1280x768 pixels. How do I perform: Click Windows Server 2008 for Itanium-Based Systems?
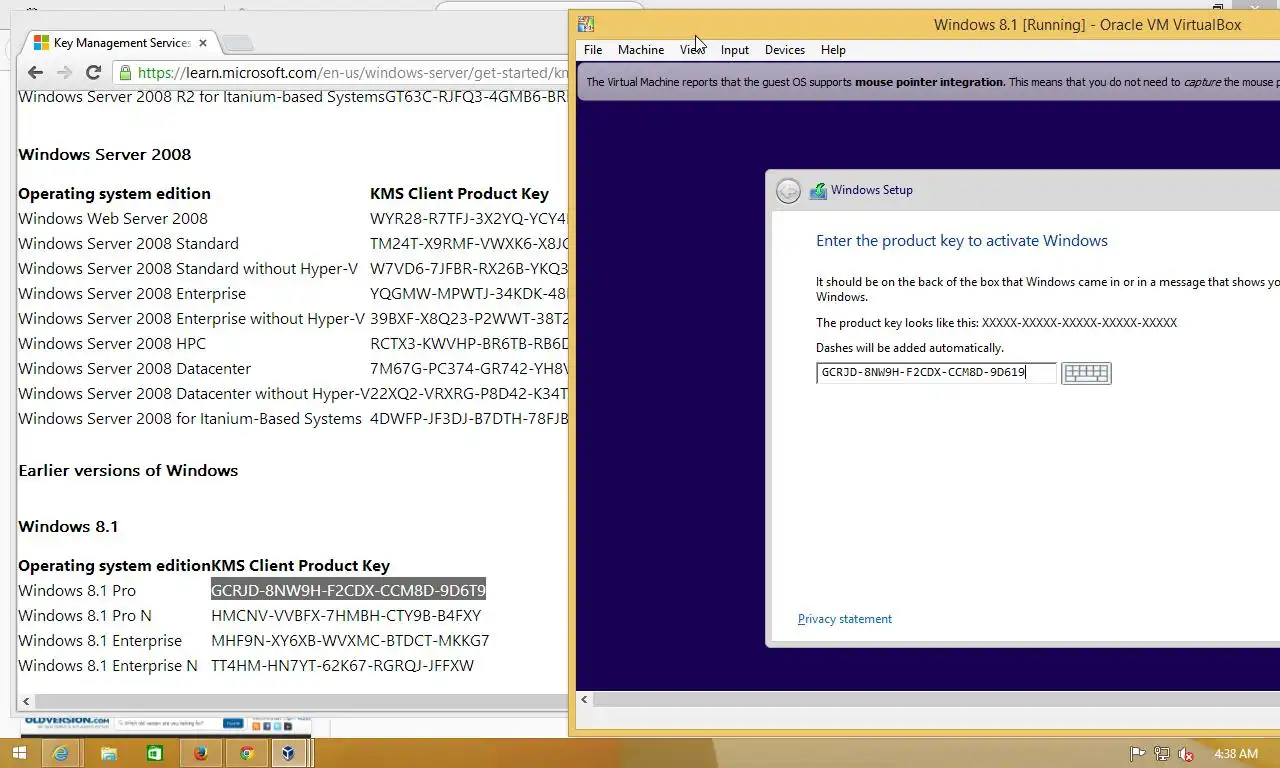coord(190,418)
